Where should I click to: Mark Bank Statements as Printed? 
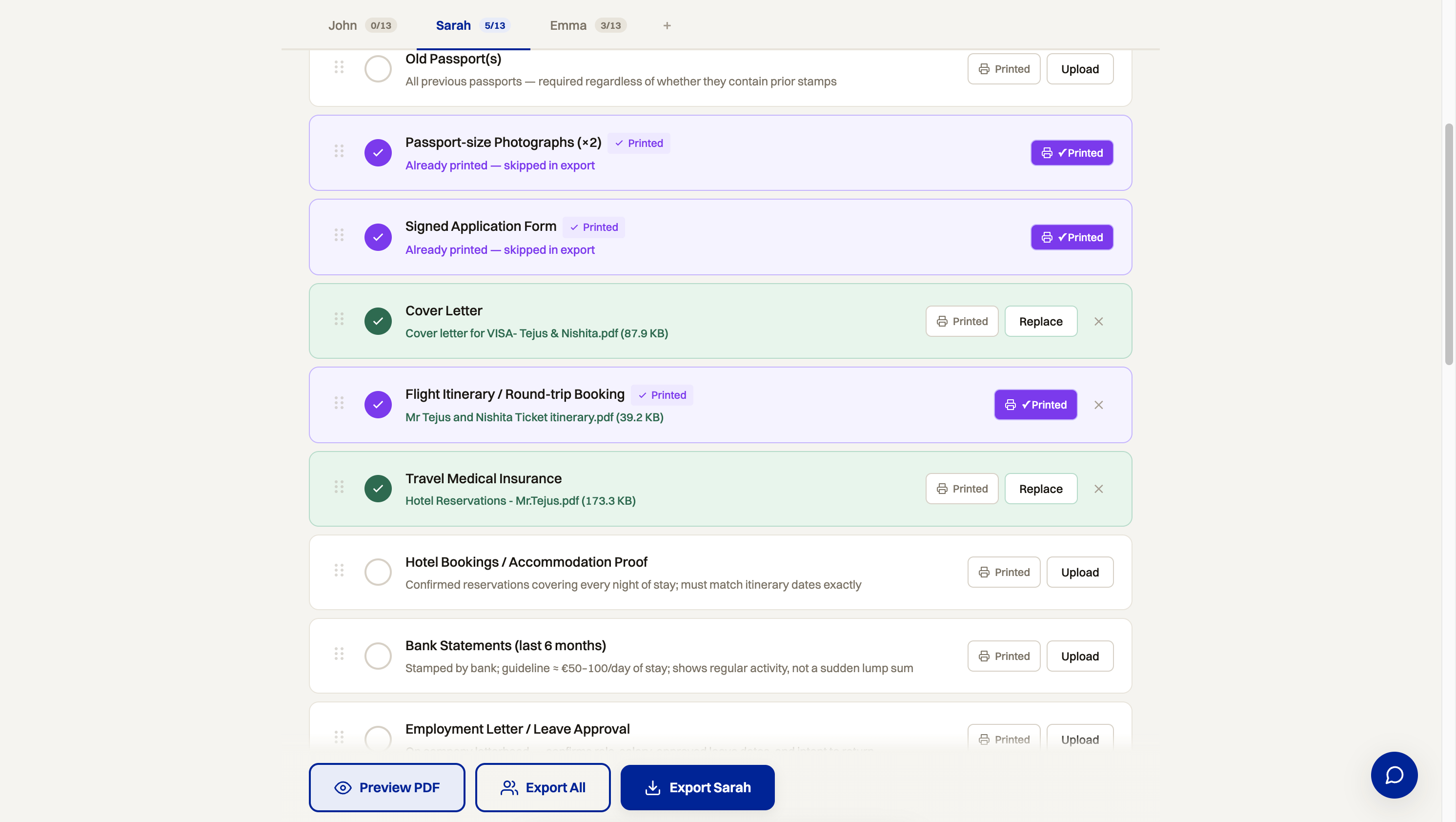point(1004,656)
